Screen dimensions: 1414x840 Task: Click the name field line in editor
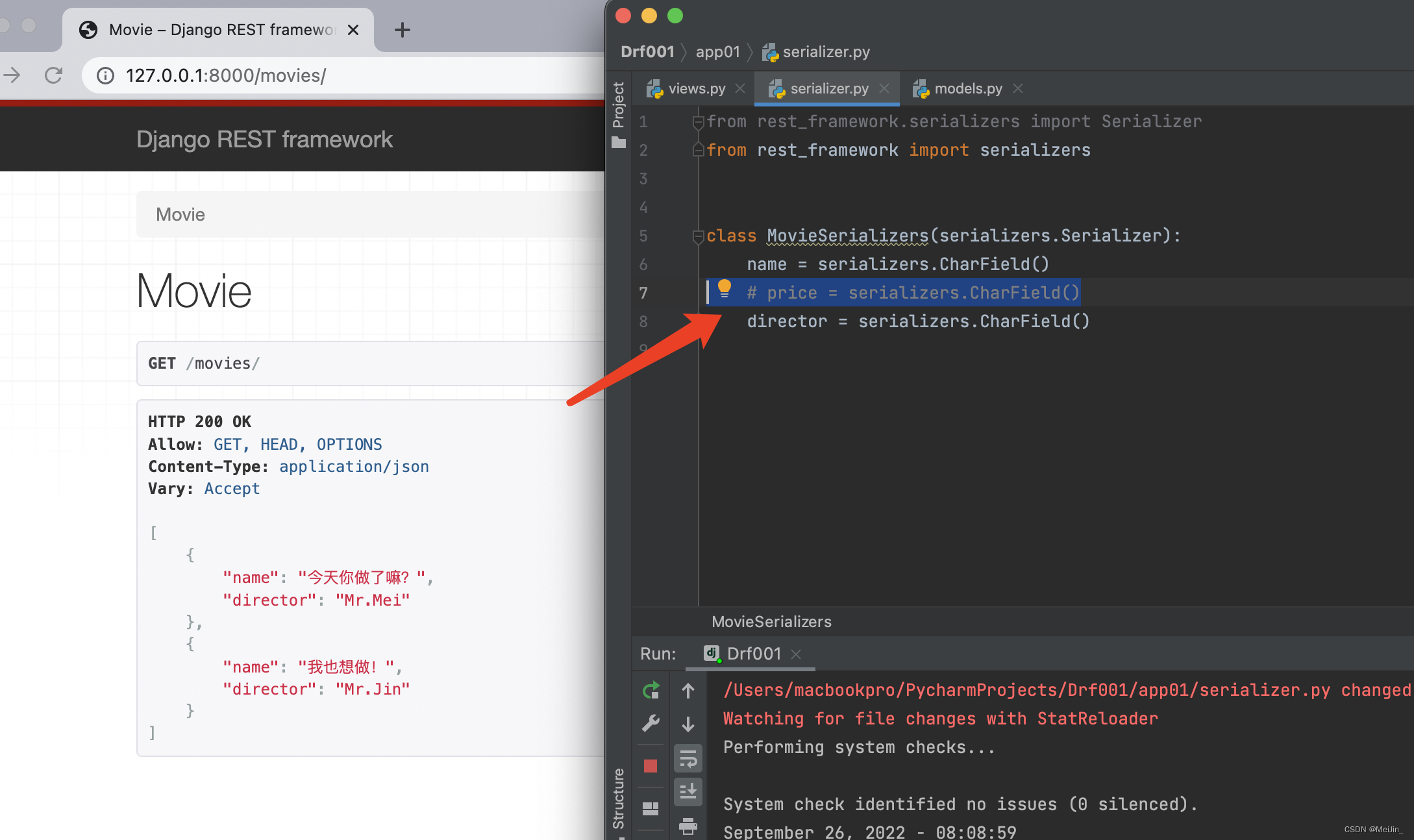coord(898,264)
